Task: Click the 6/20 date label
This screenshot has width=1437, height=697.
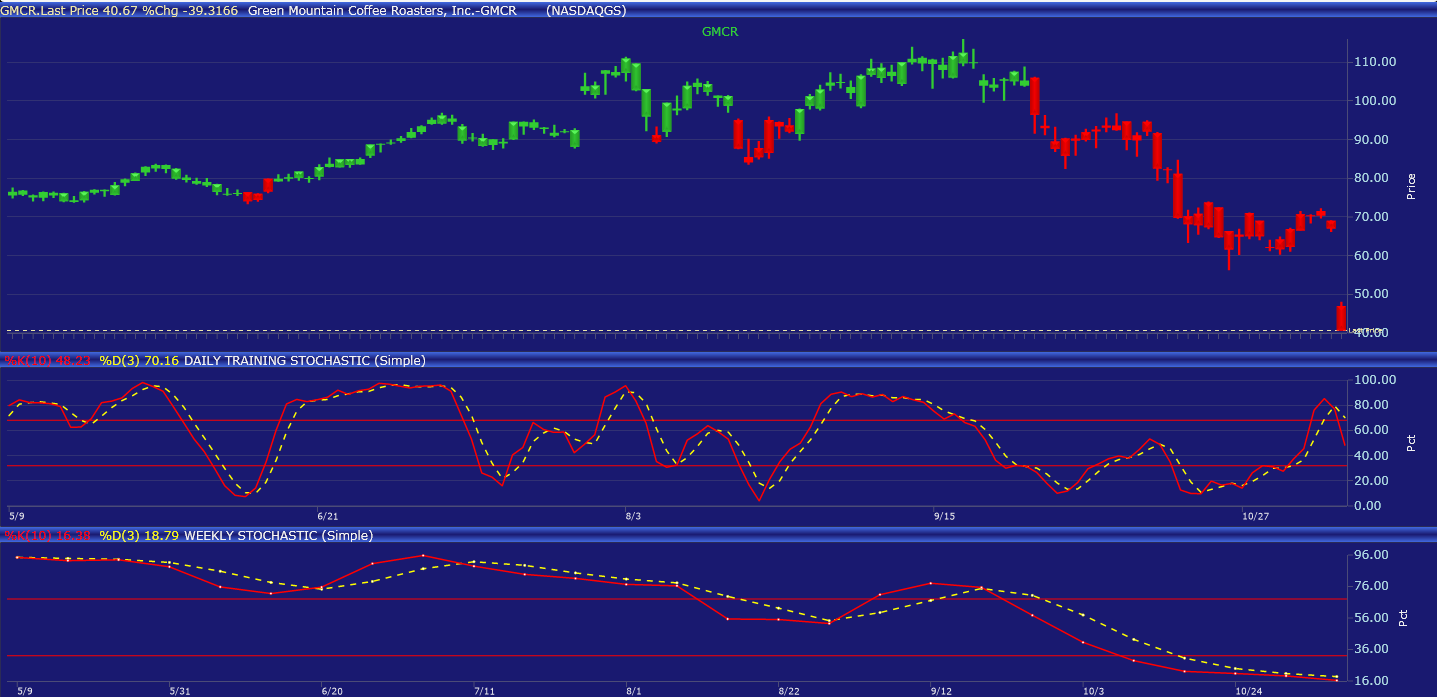Action: [331, 691]
